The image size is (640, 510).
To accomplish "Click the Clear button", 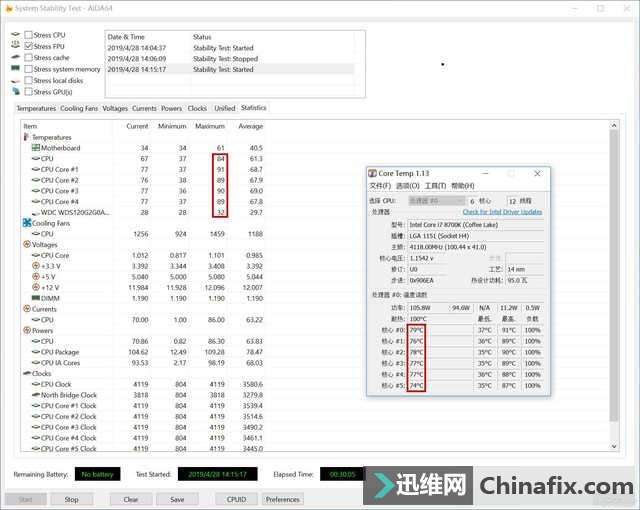I will [x=131, y=499].
